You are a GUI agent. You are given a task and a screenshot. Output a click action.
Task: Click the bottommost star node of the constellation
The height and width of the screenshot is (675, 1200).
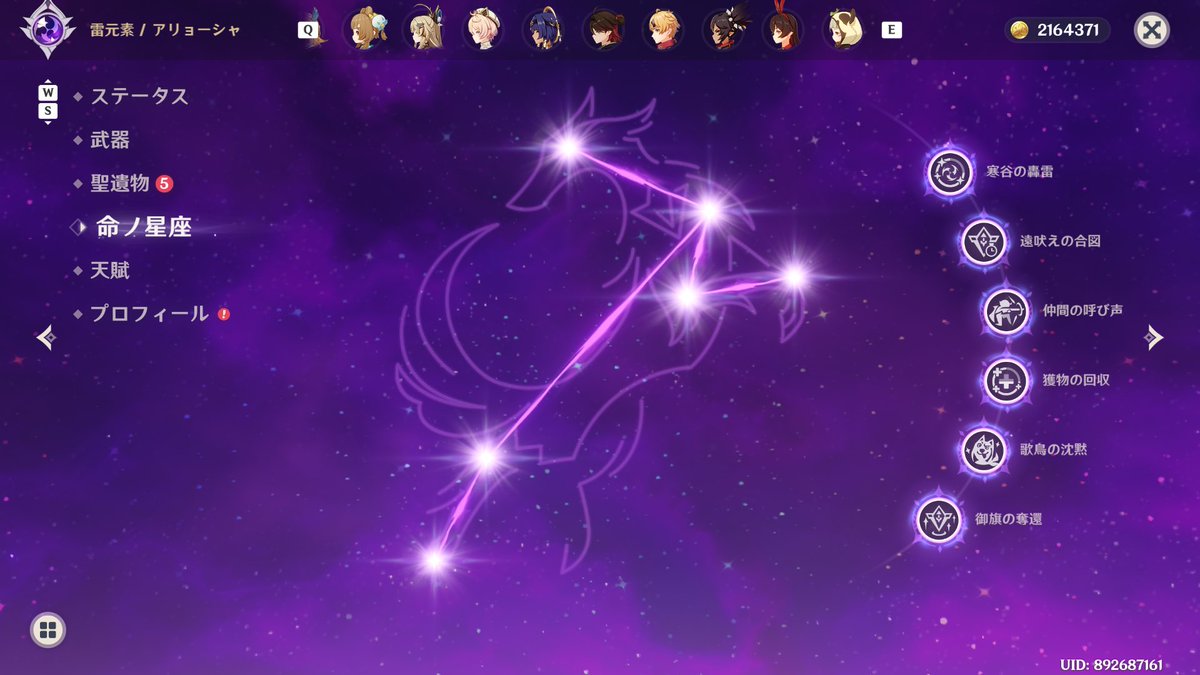coord(434,560)
